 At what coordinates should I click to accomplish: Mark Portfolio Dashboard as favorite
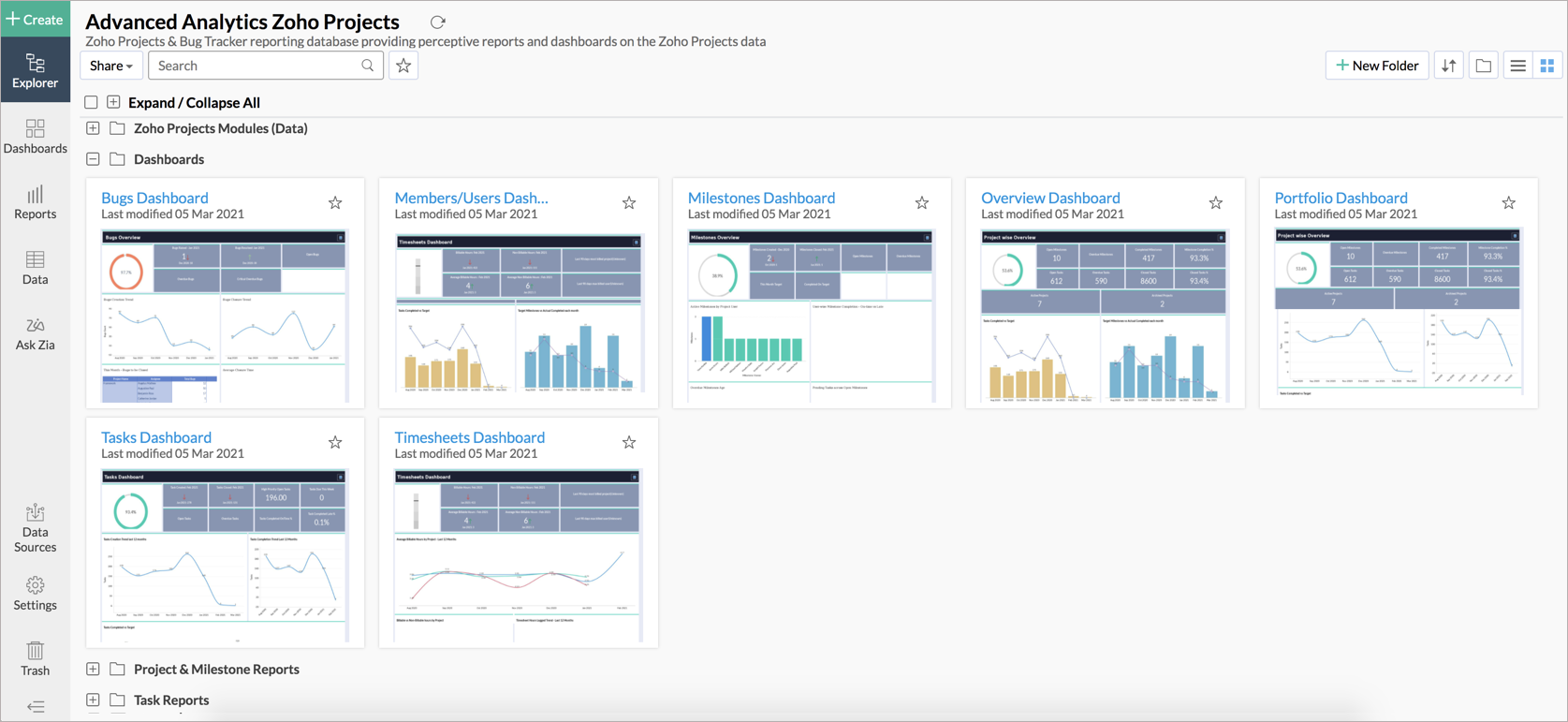point(1509,203)
